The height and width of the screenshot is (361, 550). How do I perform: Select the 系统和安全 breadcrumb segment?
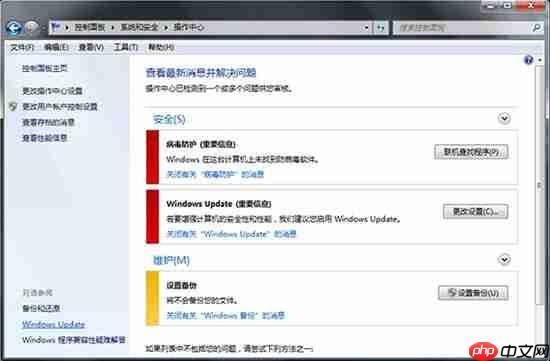click(x=139, y=27)
